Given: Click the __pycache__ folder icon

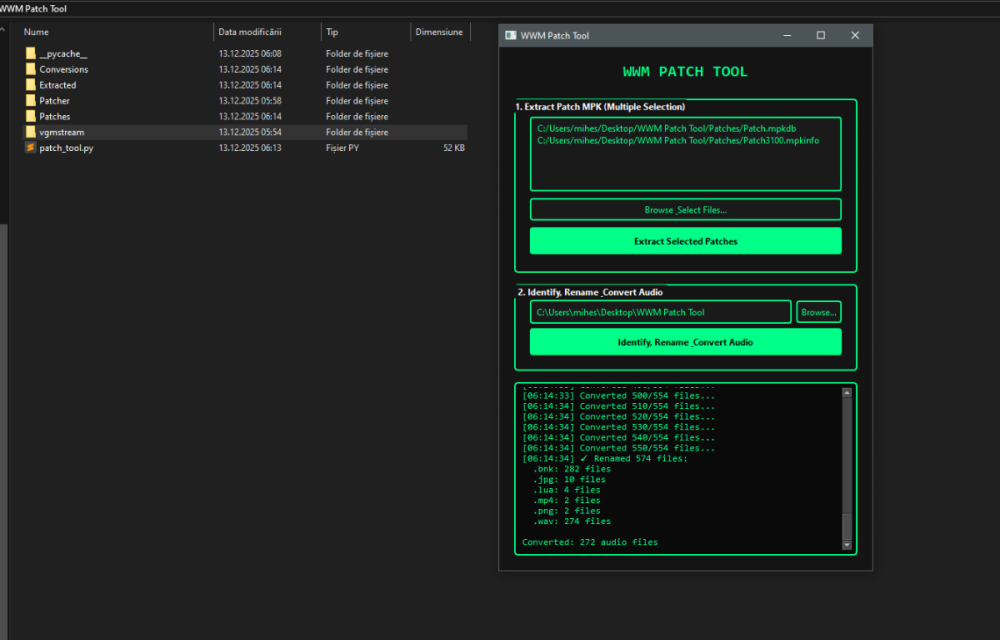Looking at the screenshot, I should click(x=30, y=54).
